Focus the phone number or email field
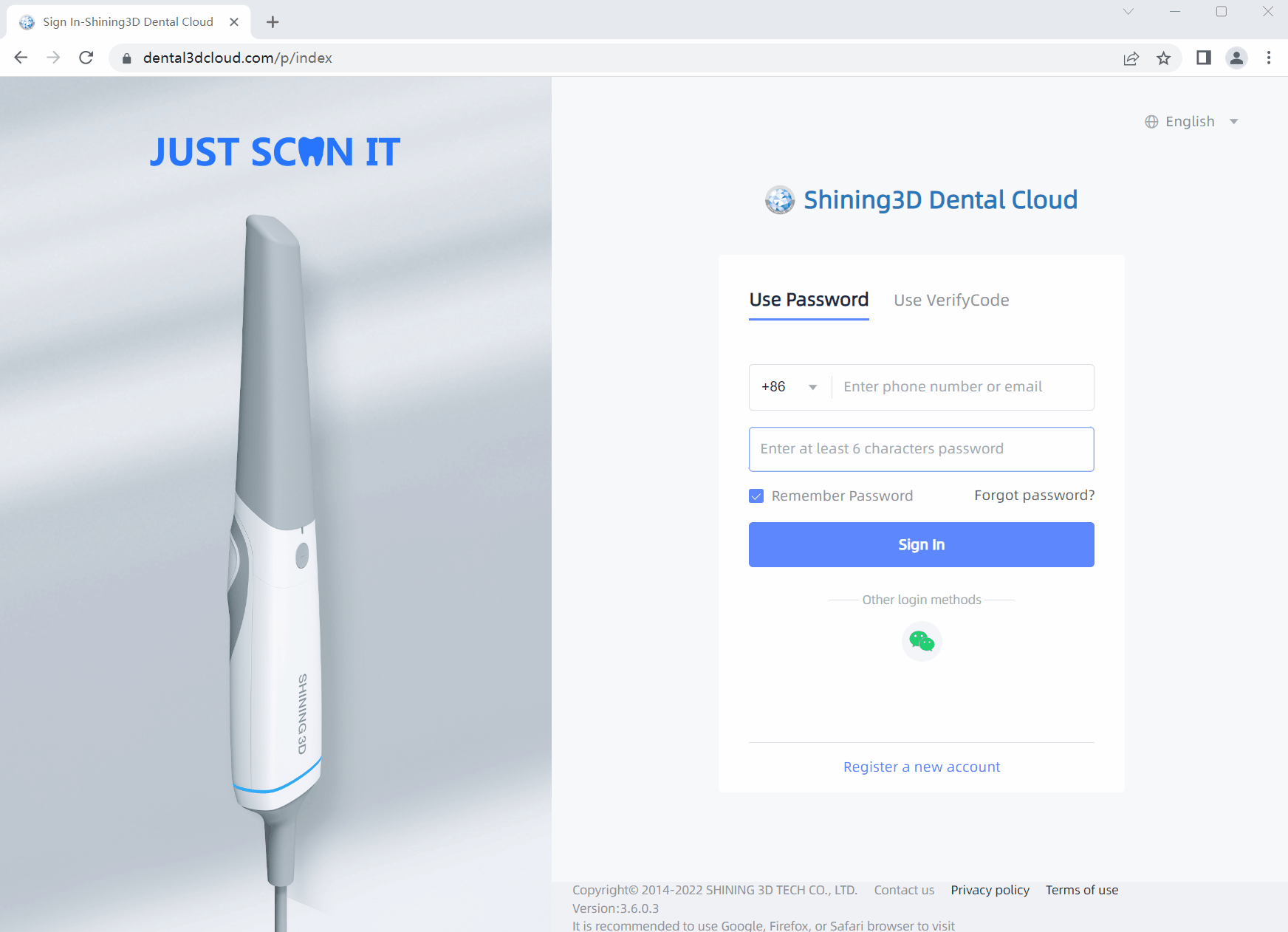1288x932 pixels. (x=963, y=387)
